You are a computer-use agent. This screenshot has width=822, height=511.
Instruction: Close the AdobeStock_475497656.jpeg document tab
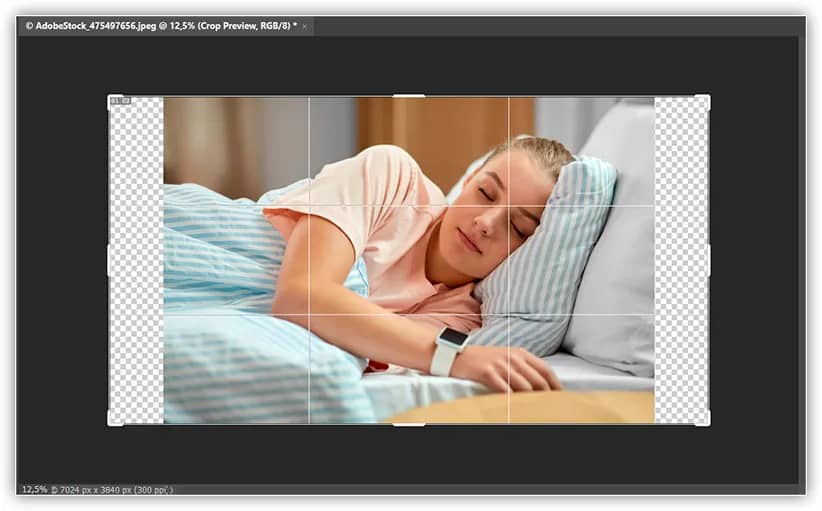(304, 26)
